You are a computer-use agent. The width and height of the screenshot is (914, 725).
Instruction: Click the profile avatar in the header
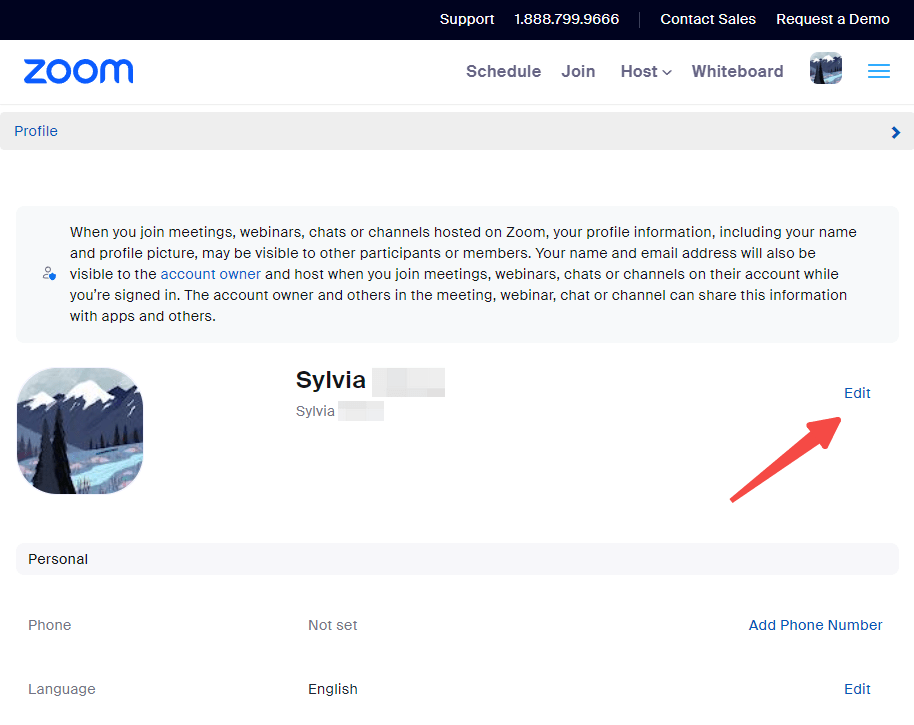click(x=825, y=70)
